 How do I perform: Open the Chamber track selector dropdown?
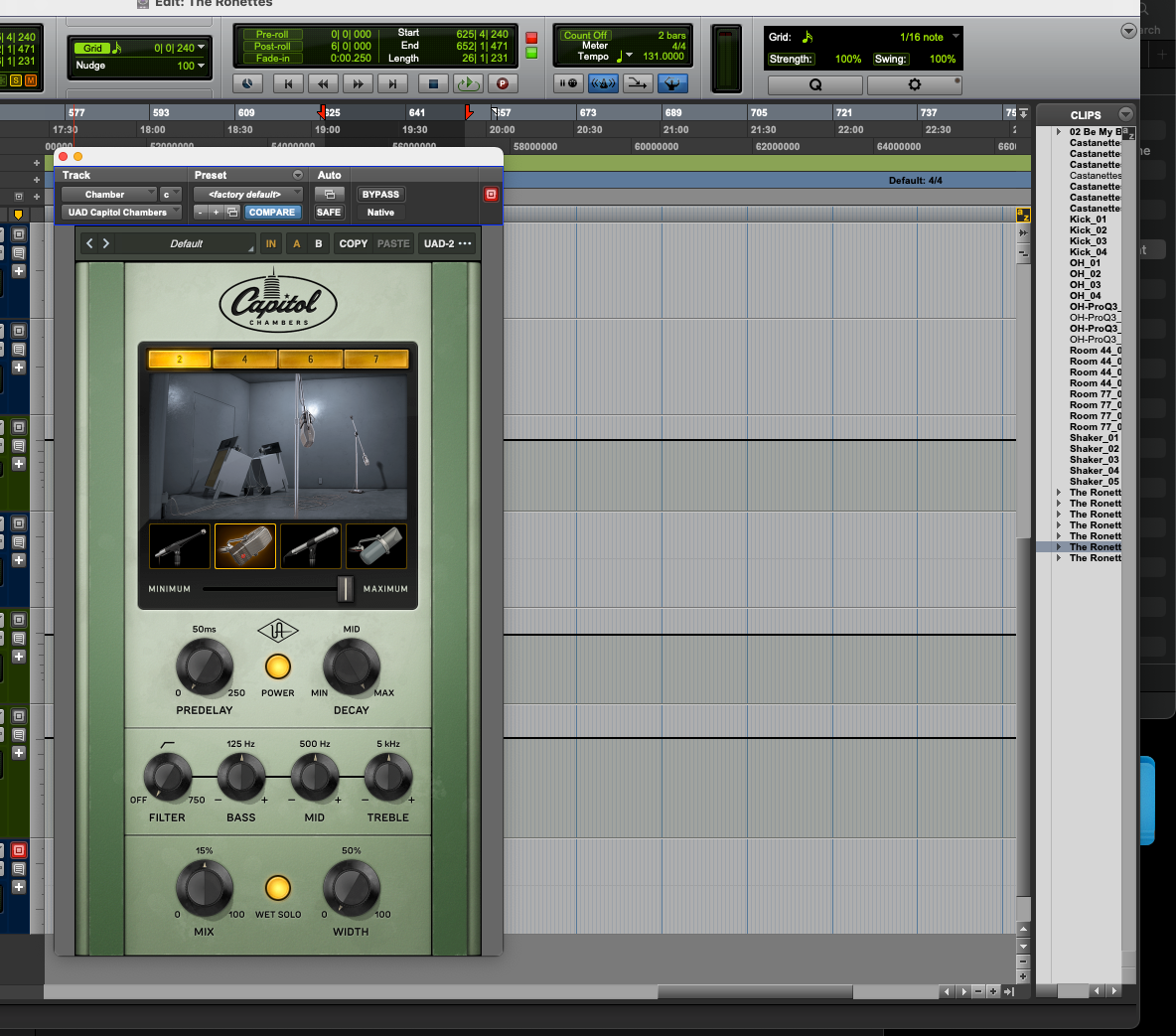(x=108, y=195)
